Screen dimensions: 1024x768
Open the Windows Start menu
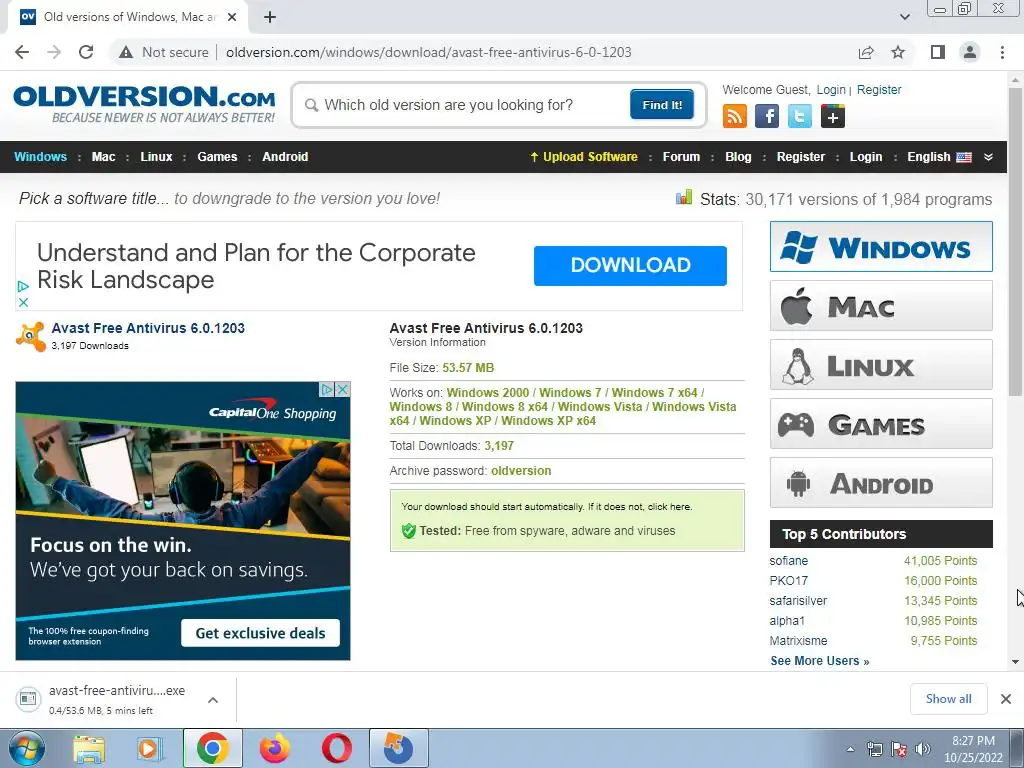(x=27, y=749)
